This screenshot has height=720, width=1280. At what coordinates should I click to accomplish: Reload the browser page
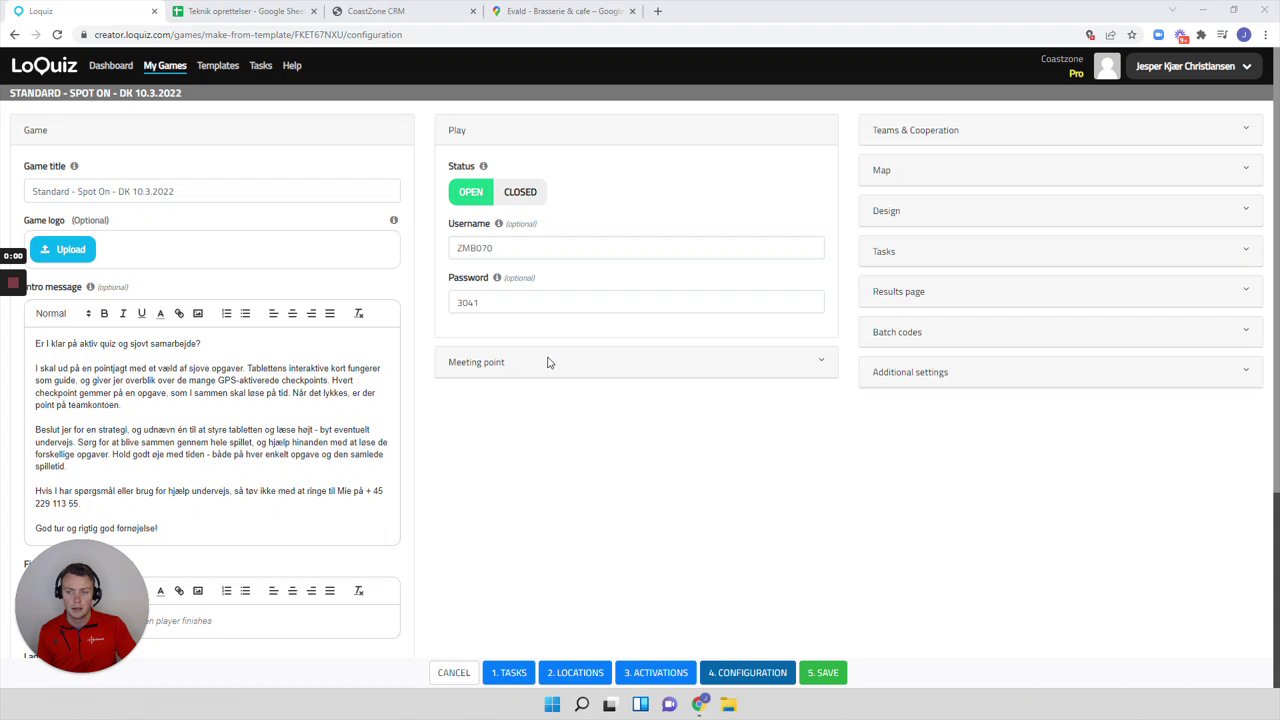click(x=57, y=34)
